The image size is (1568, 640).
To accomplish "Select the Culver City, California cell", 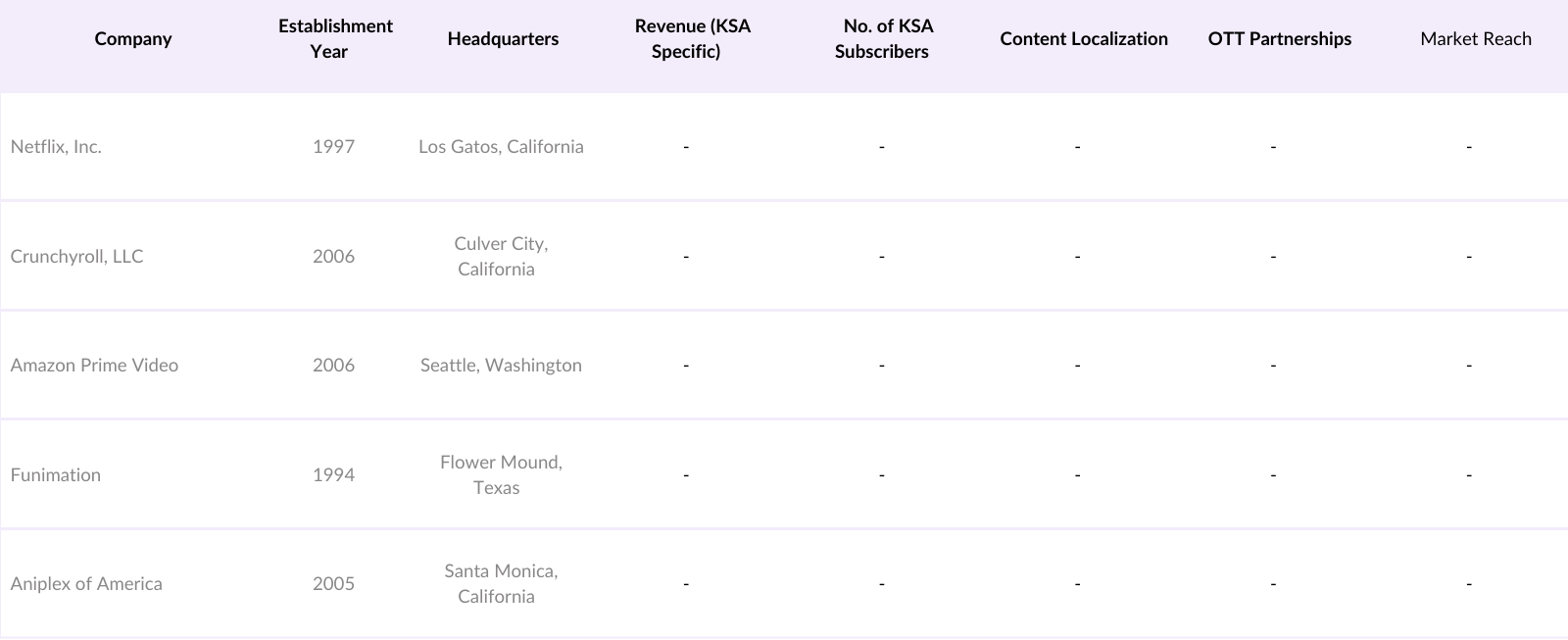I will (x=500, y=257).
